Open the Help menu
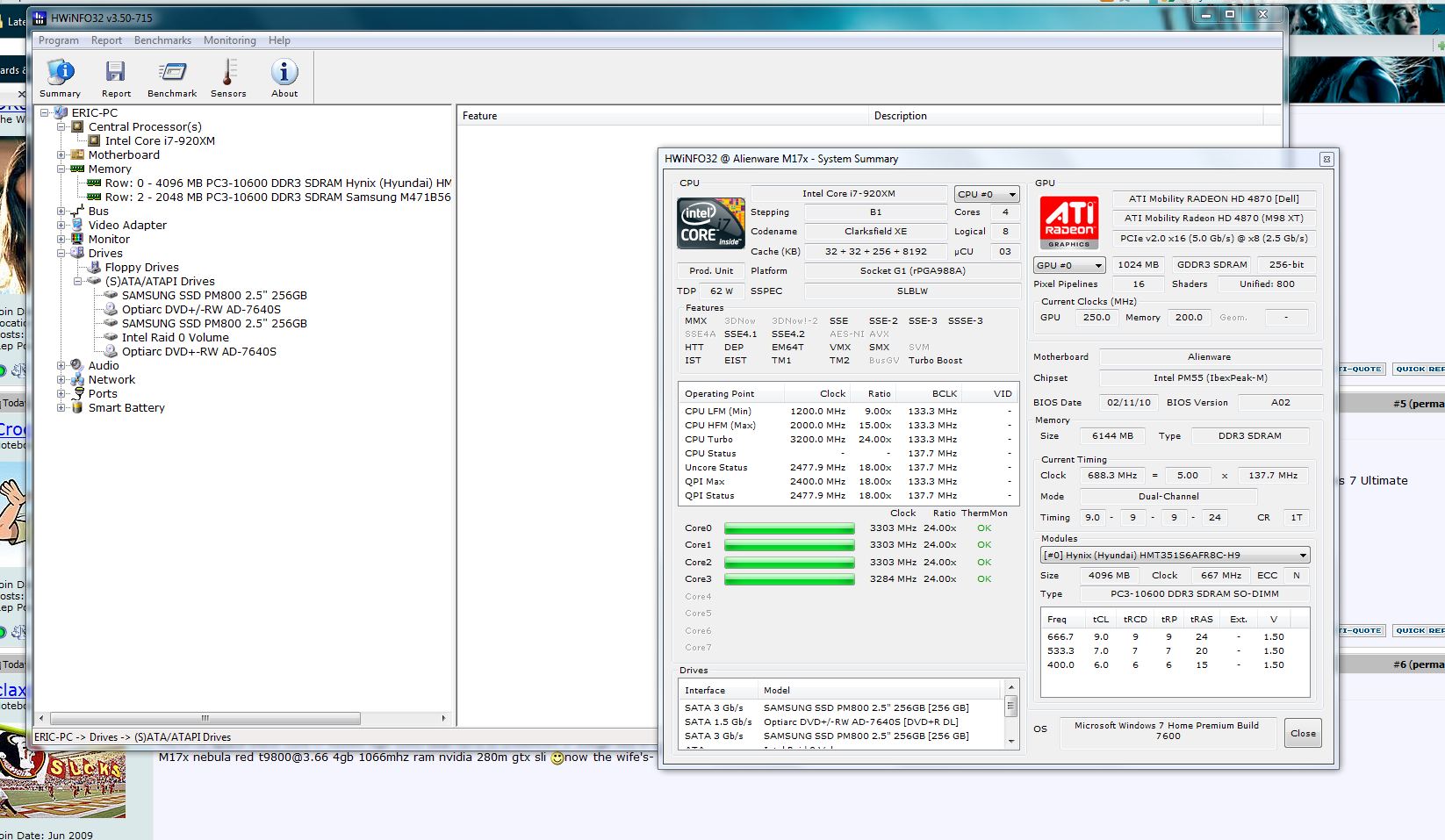The image size is (1445, 840). pos(279,40)
